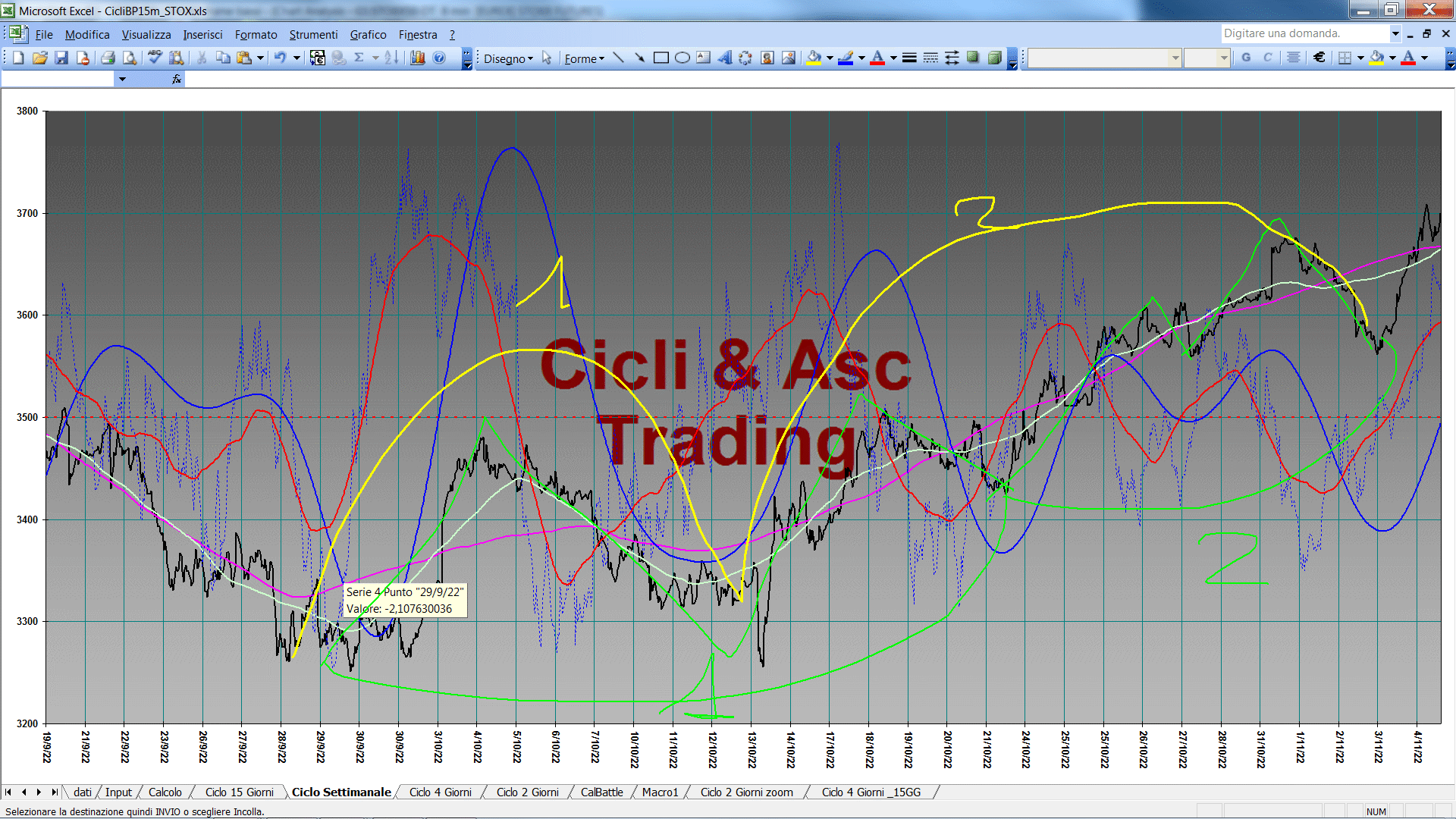Run the ABC spelling check

coord(155,58)
